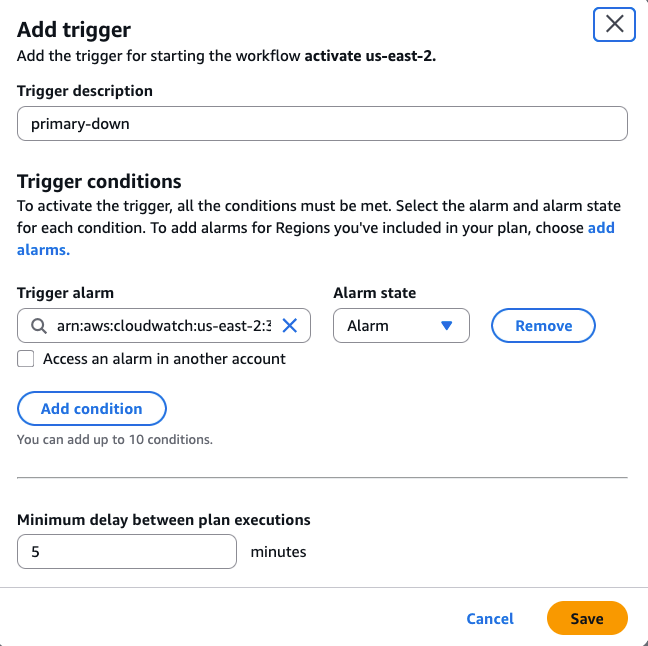This screenshot has width=648, height=646.
Task: Click the 'Trigger alarm' label
Action: 66,293
